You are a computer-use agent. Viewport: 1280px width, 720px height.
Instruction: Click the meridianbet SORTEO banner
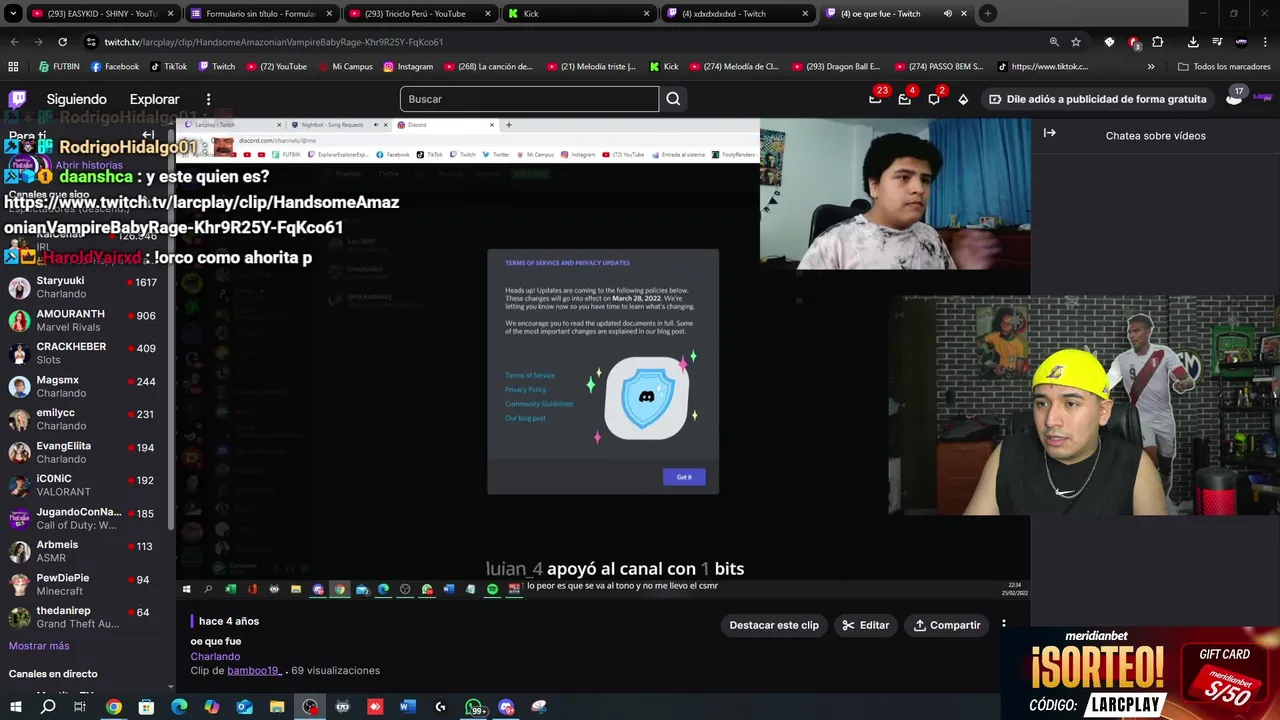(1140, 676)
